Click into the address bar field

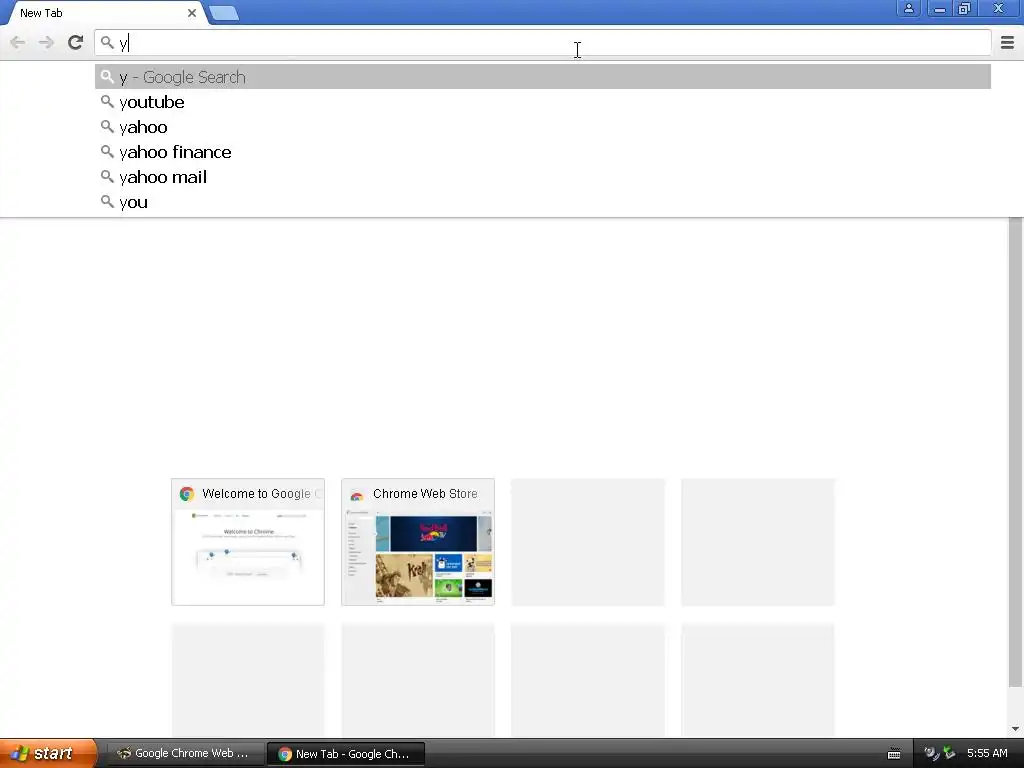tap(543, 43)
